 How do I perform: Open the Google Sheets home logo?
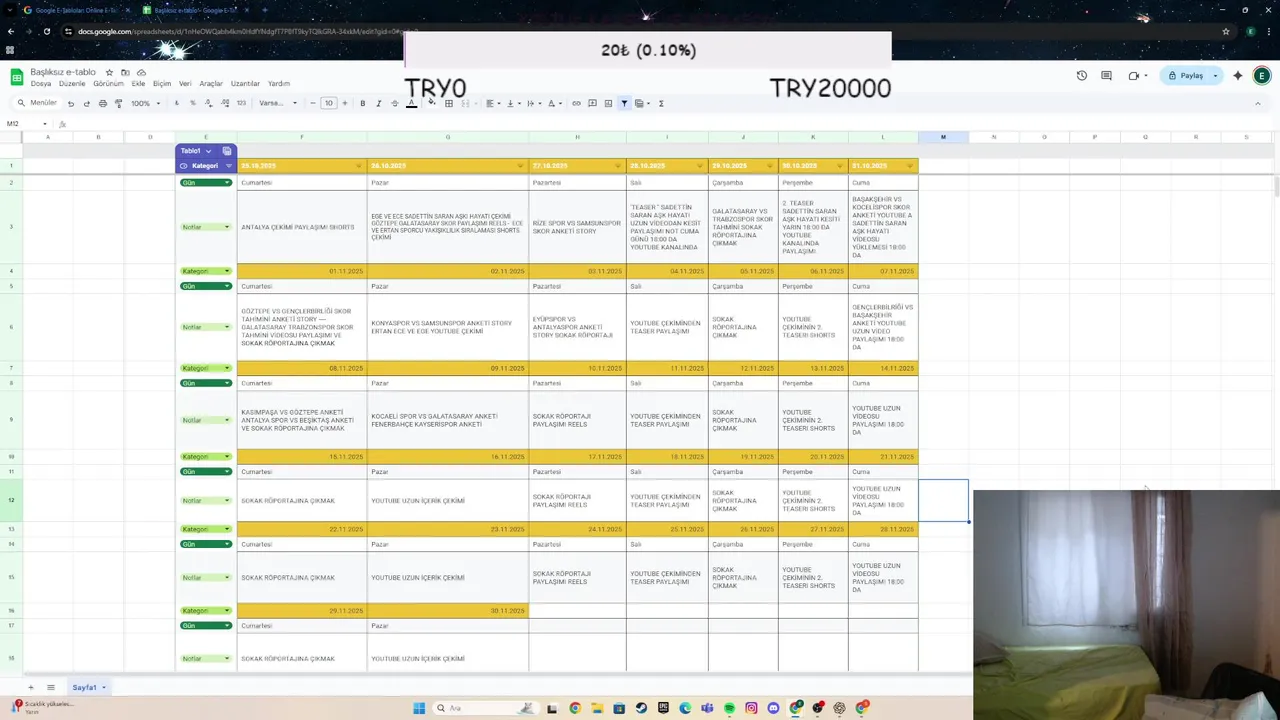point(16,77)
